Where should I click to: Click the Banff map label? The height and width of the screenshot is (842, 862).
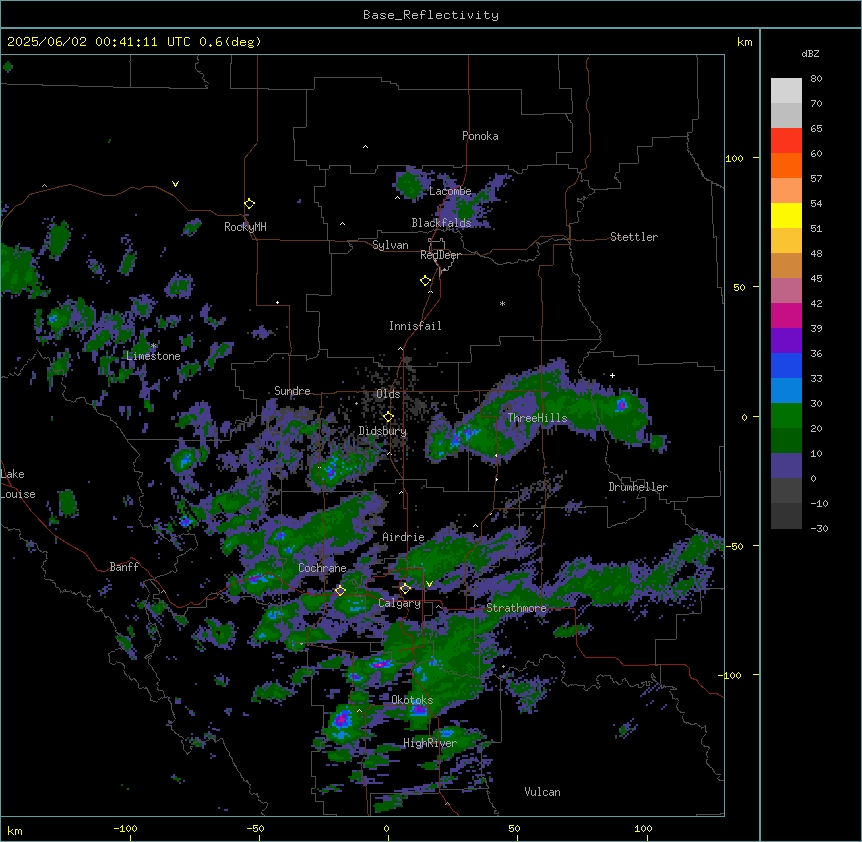(x=124, y=567)
